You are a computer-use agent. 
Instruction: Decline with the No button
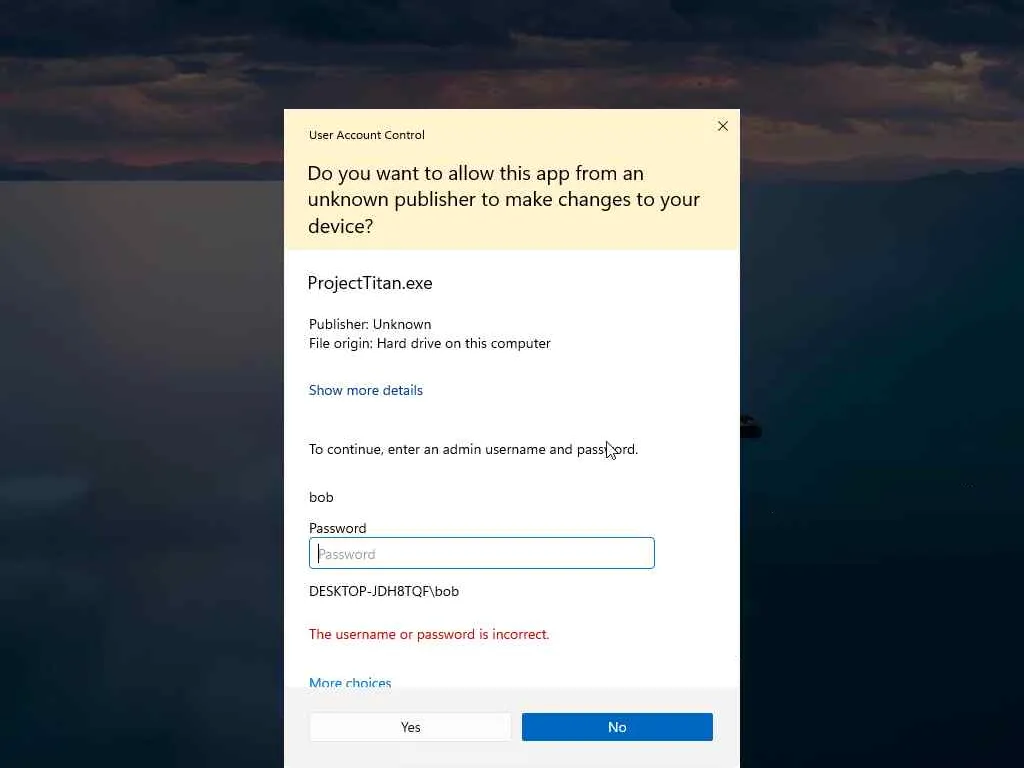point(617,727)
